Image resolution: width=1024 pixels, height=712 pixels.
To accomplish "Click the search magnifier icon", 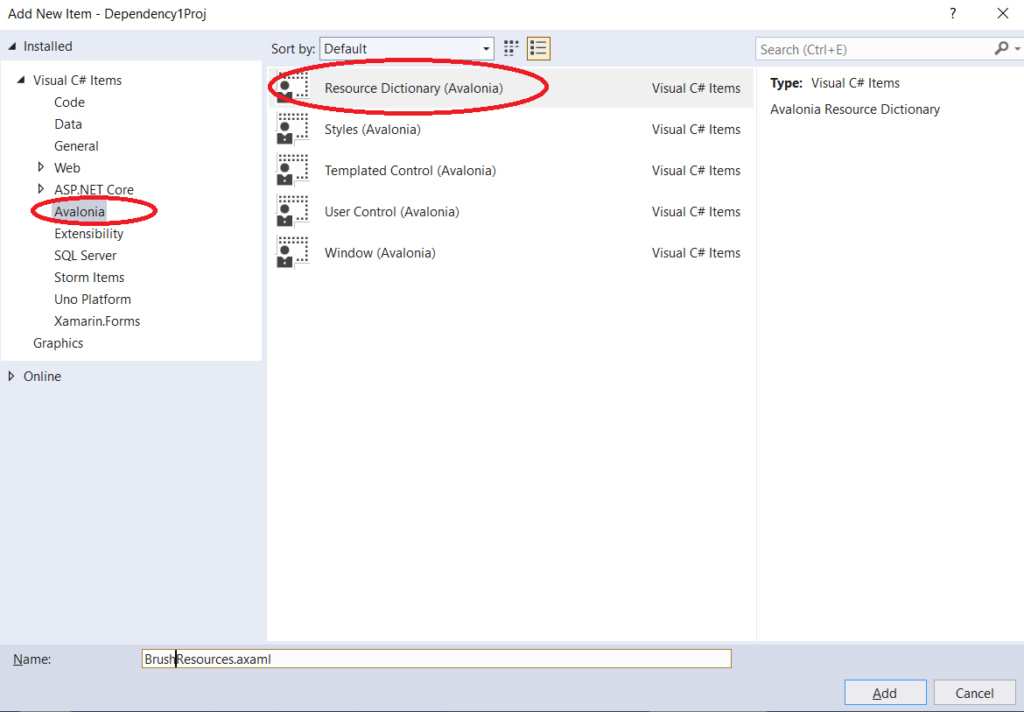I will click(1001, 48).
